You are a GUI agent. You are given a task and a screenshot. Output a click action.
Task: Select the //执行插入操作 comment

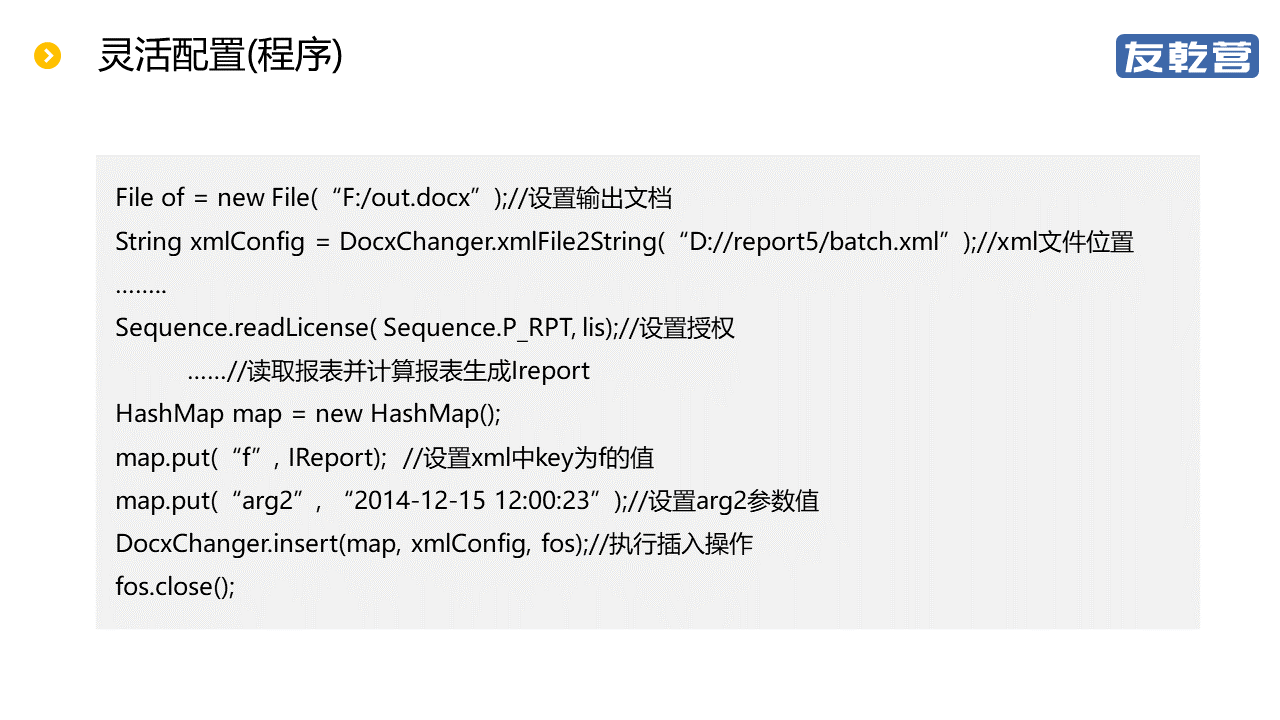670,544
